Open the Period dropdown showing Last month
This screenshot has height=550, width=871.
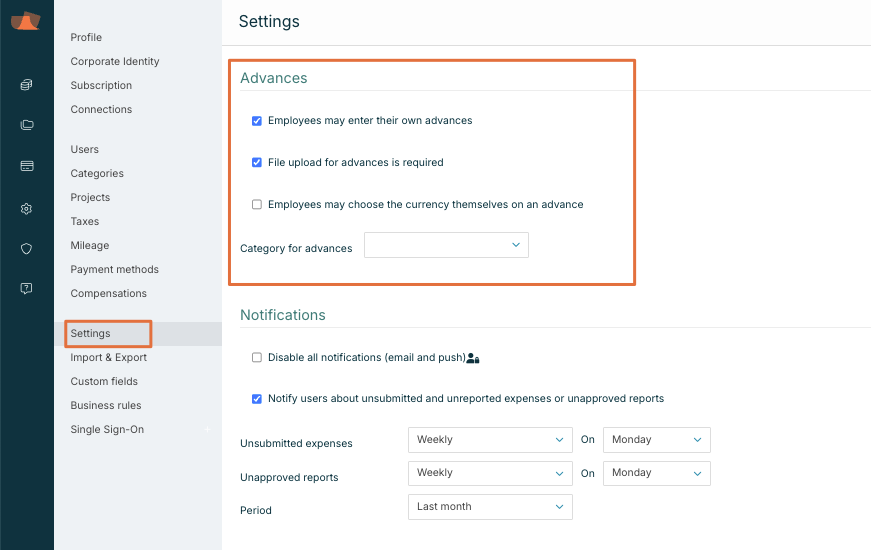tap(490, 507)
